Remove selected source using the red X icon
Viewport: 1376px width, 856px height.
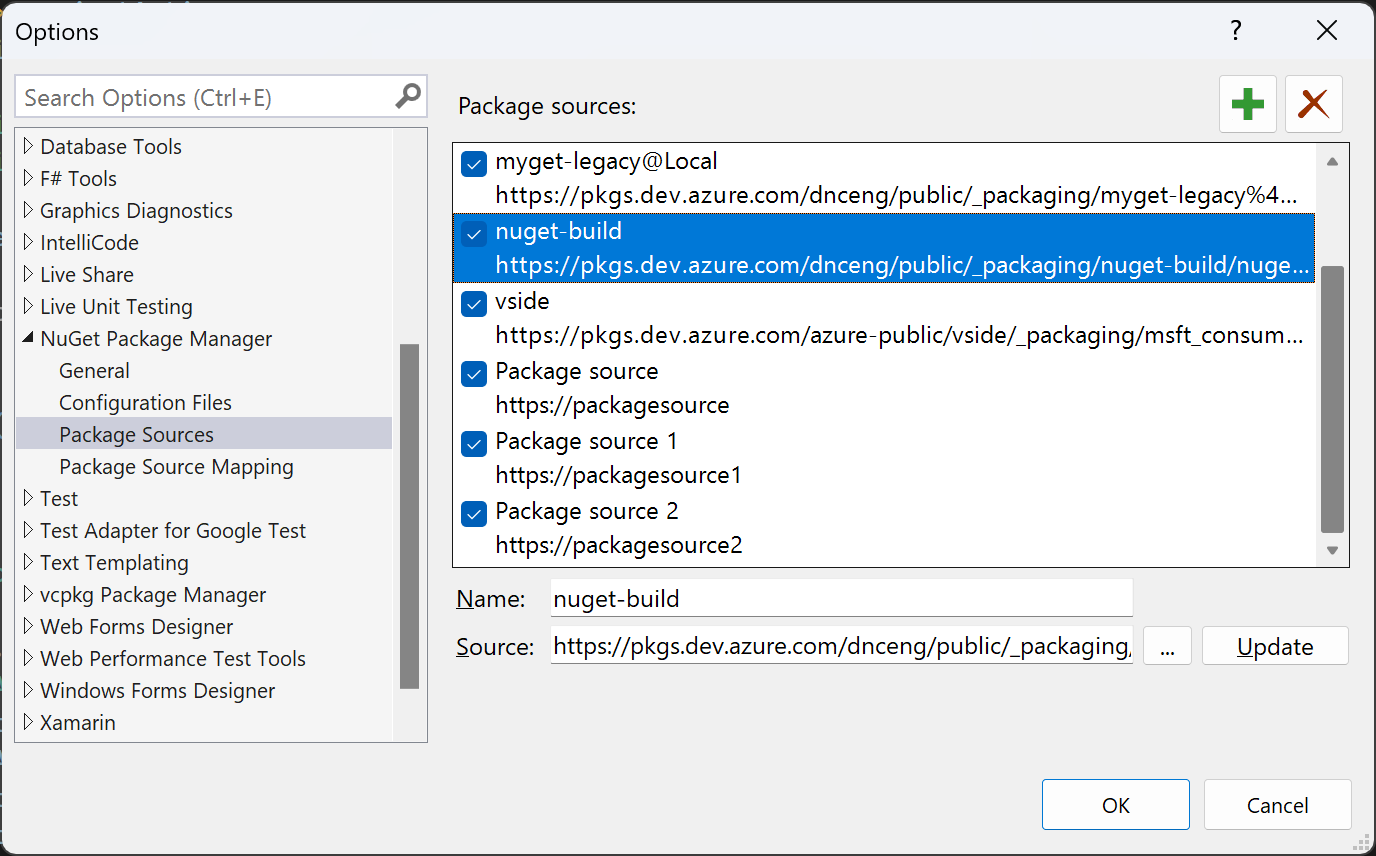click(x=1313, y=104)
